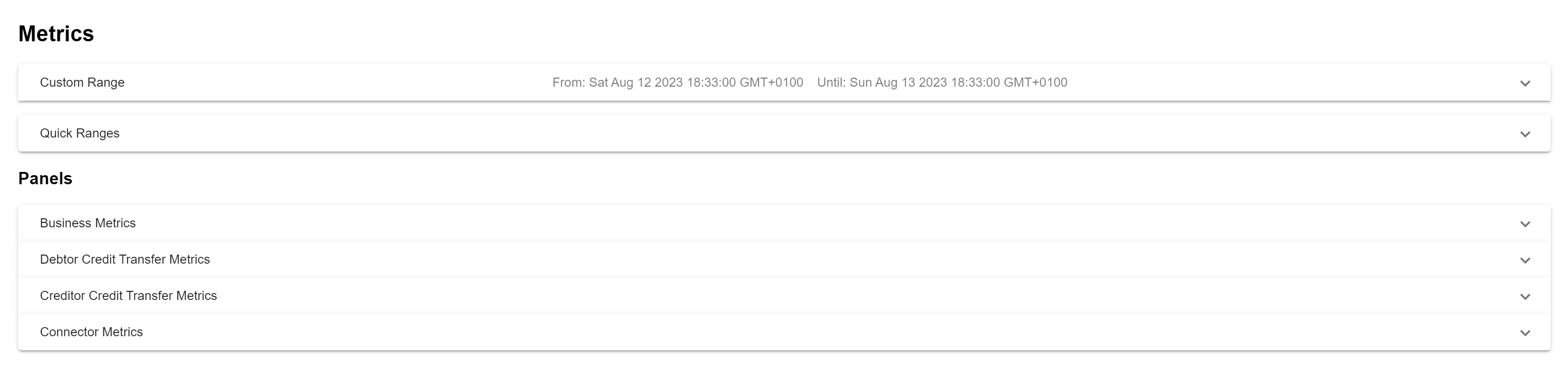Screen dimensions: 1568x368
Task: Click the Creditor Credit Transfer Metrics chevron
Action: point(1525,297)
